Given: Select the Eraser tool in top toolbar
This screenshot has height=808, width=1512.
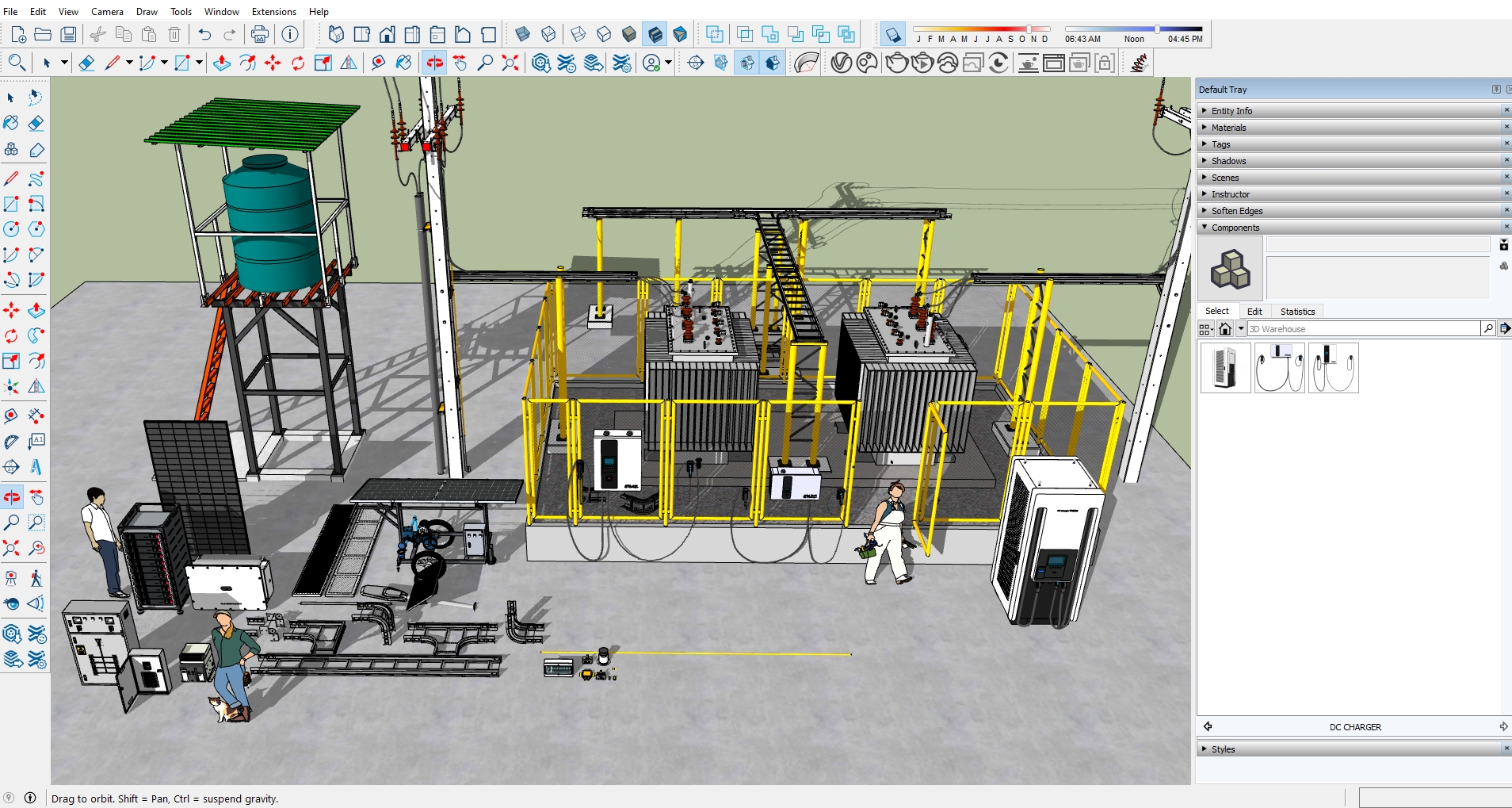Looking at the screenshot, I should pos(86,63).
